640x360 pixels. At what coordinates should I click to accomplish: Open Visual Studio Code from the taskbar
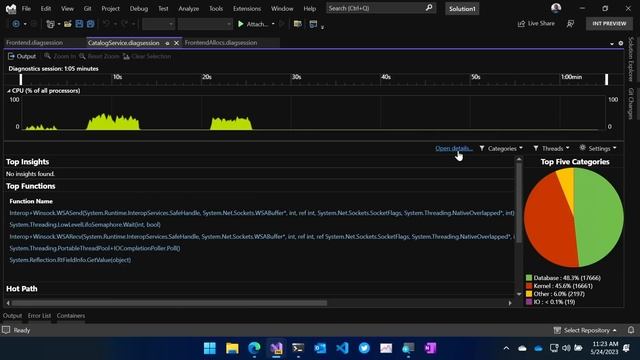(342, 348)
